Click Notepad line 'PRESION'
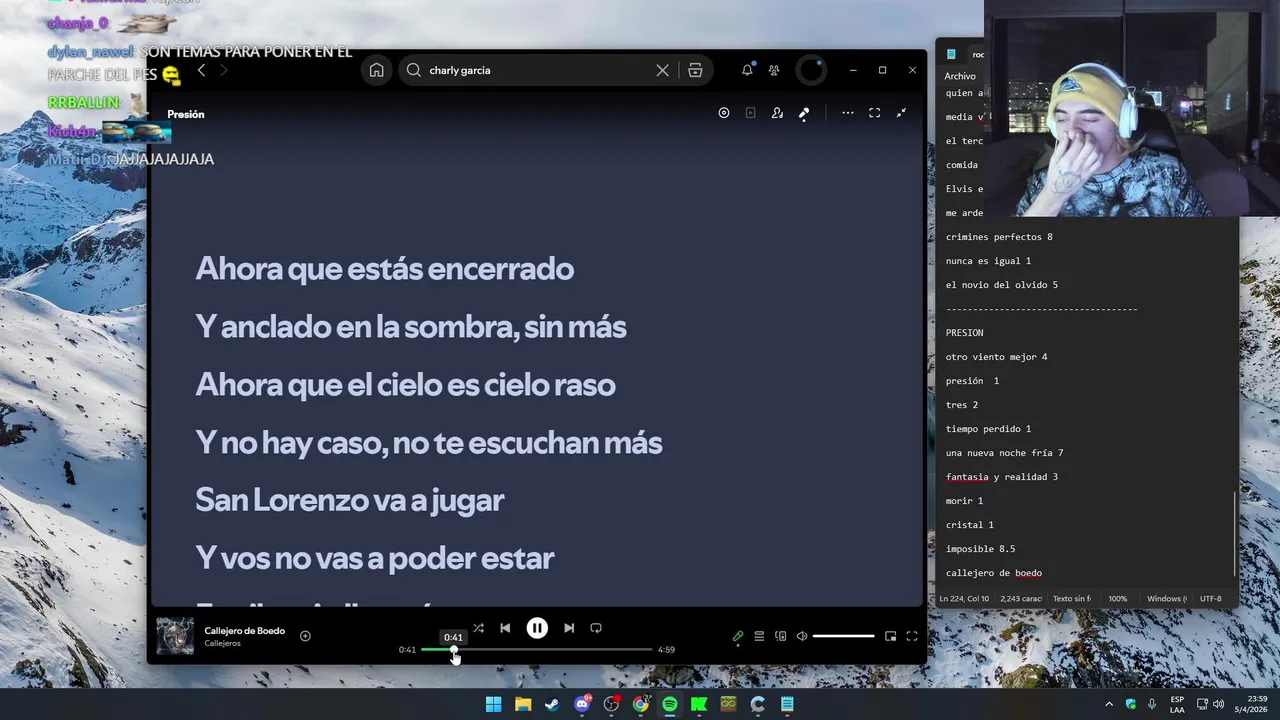Viewport: 1280px width, 720px height. [x=964, y=333]
